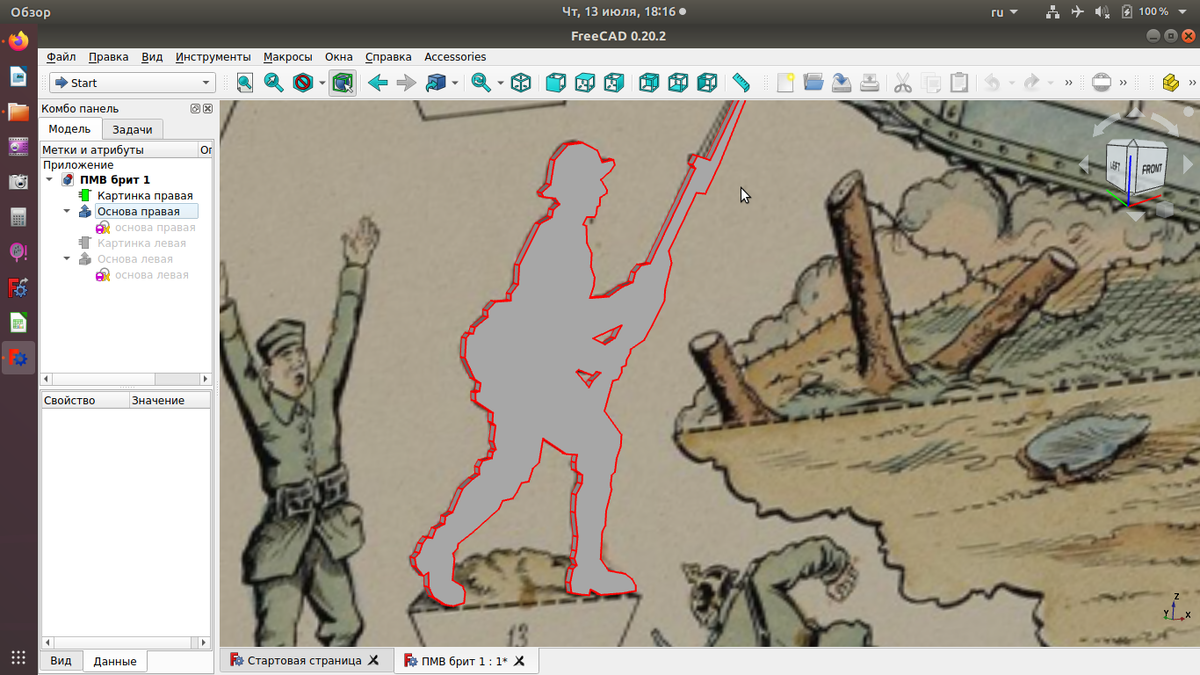Set the top view cube icon
The image size is (1200, 675).
pos(585,83)
